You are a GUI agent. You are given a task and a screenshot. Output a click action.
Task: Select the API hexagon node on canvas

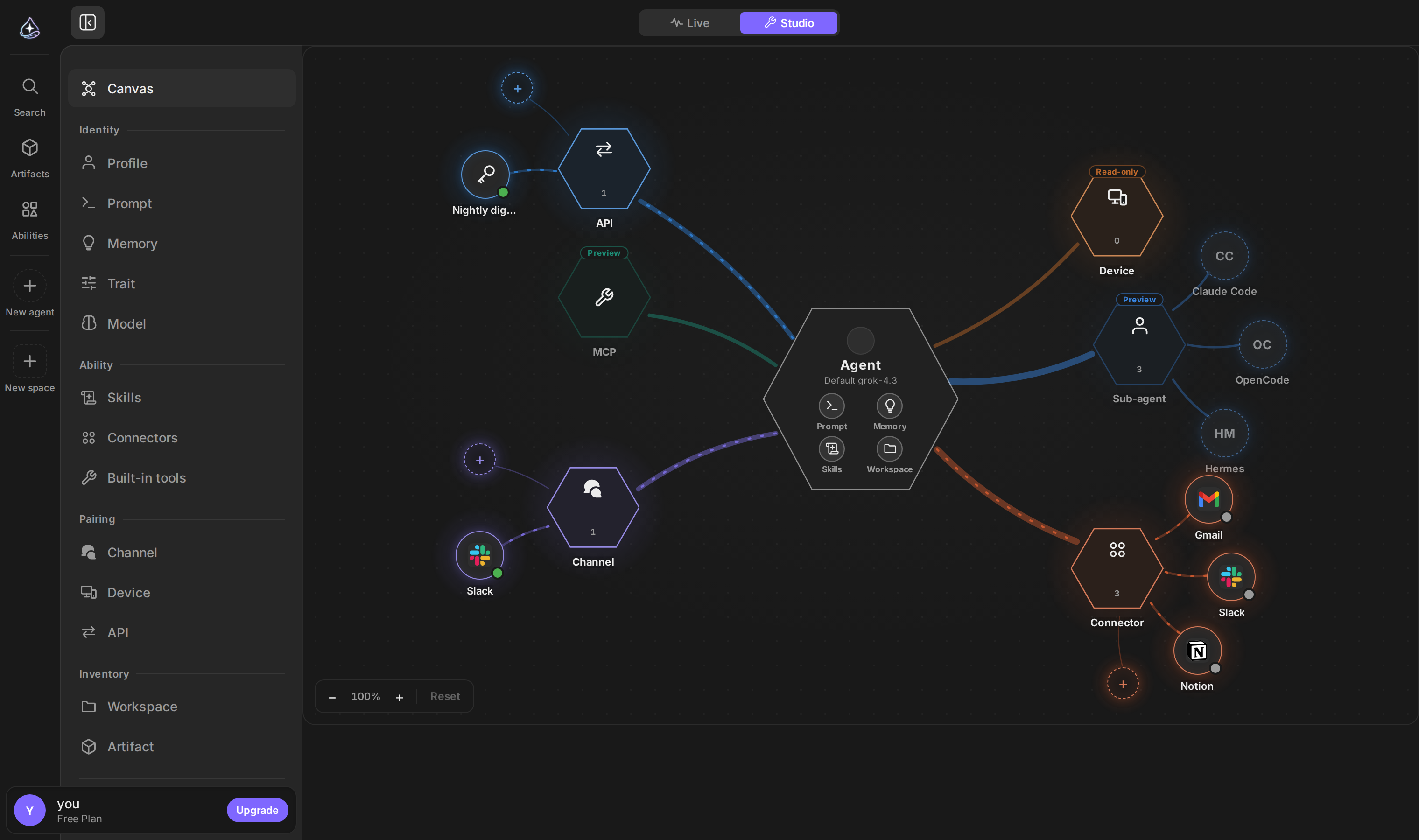tap(604, 168)
